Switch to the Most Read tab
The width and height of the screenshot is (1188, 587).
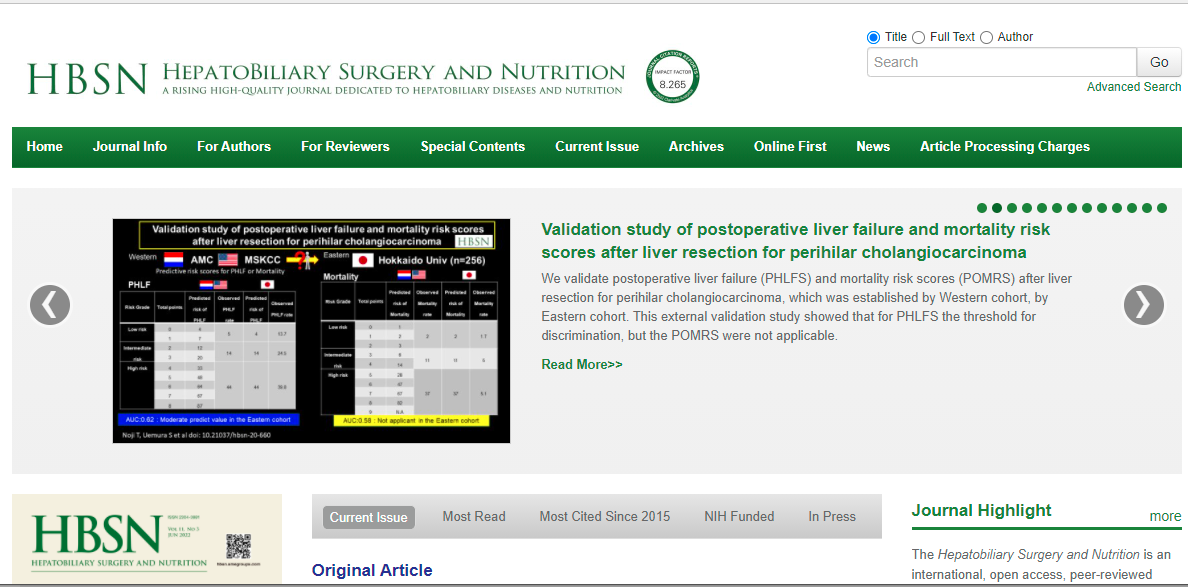(474, 517)
